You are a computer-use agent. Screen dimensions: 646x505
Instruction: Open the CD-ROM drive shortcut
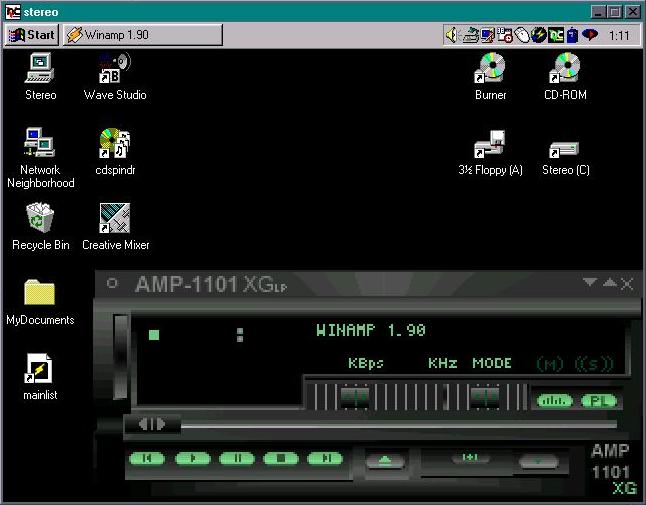pos(565,77)
